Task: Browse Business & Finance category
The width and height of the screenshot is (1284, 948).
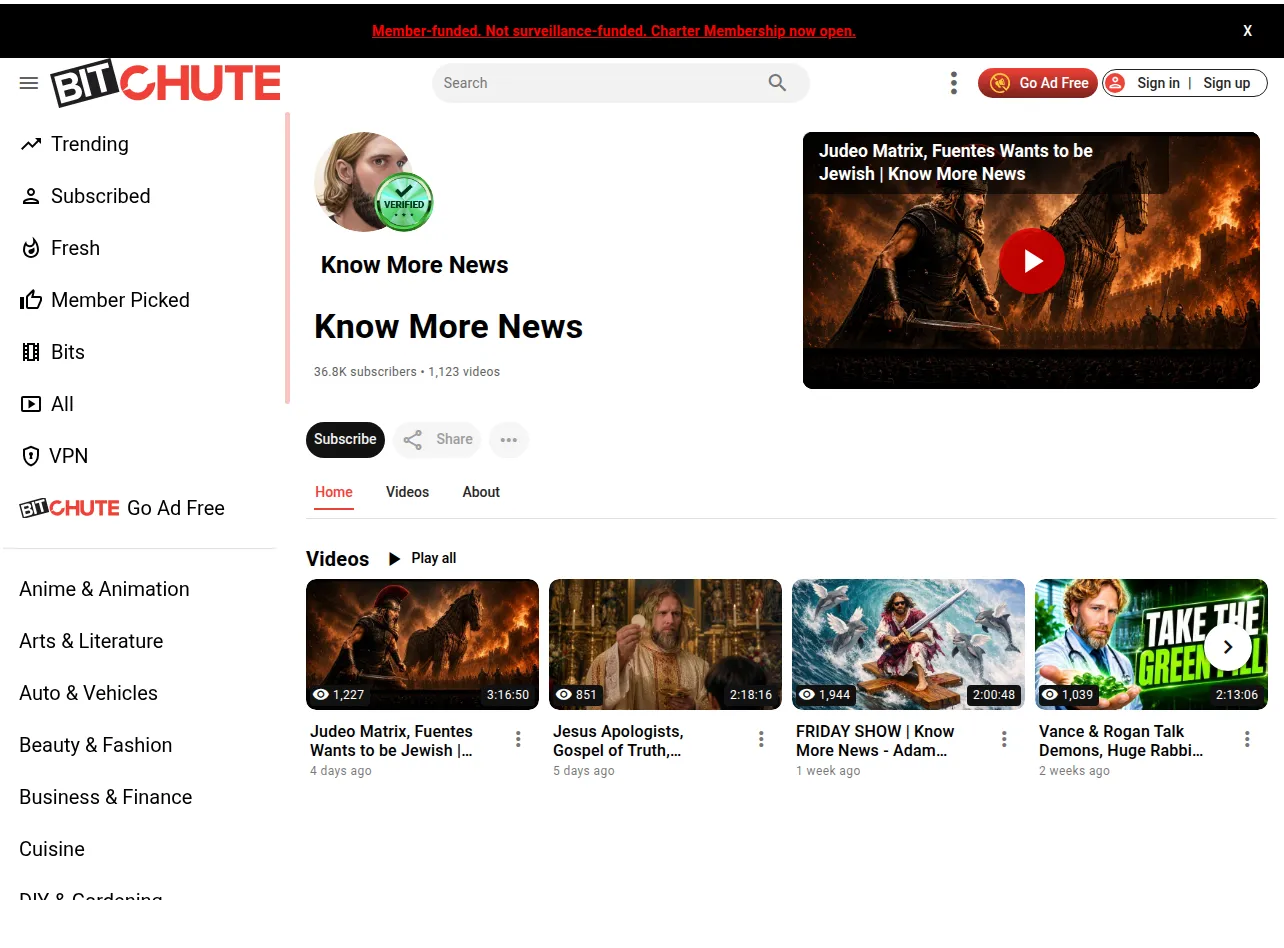Action: point(106,797)
